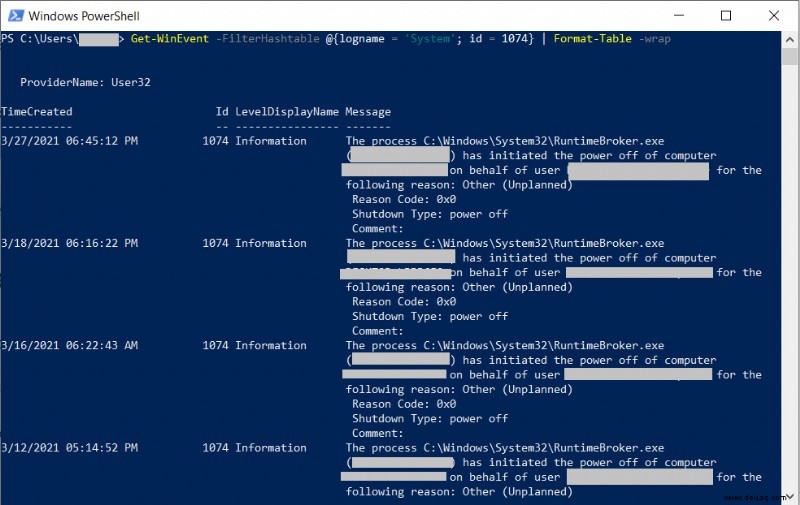
Task: Click the vertical scrollbar thumb
Action: click(789, 56)
